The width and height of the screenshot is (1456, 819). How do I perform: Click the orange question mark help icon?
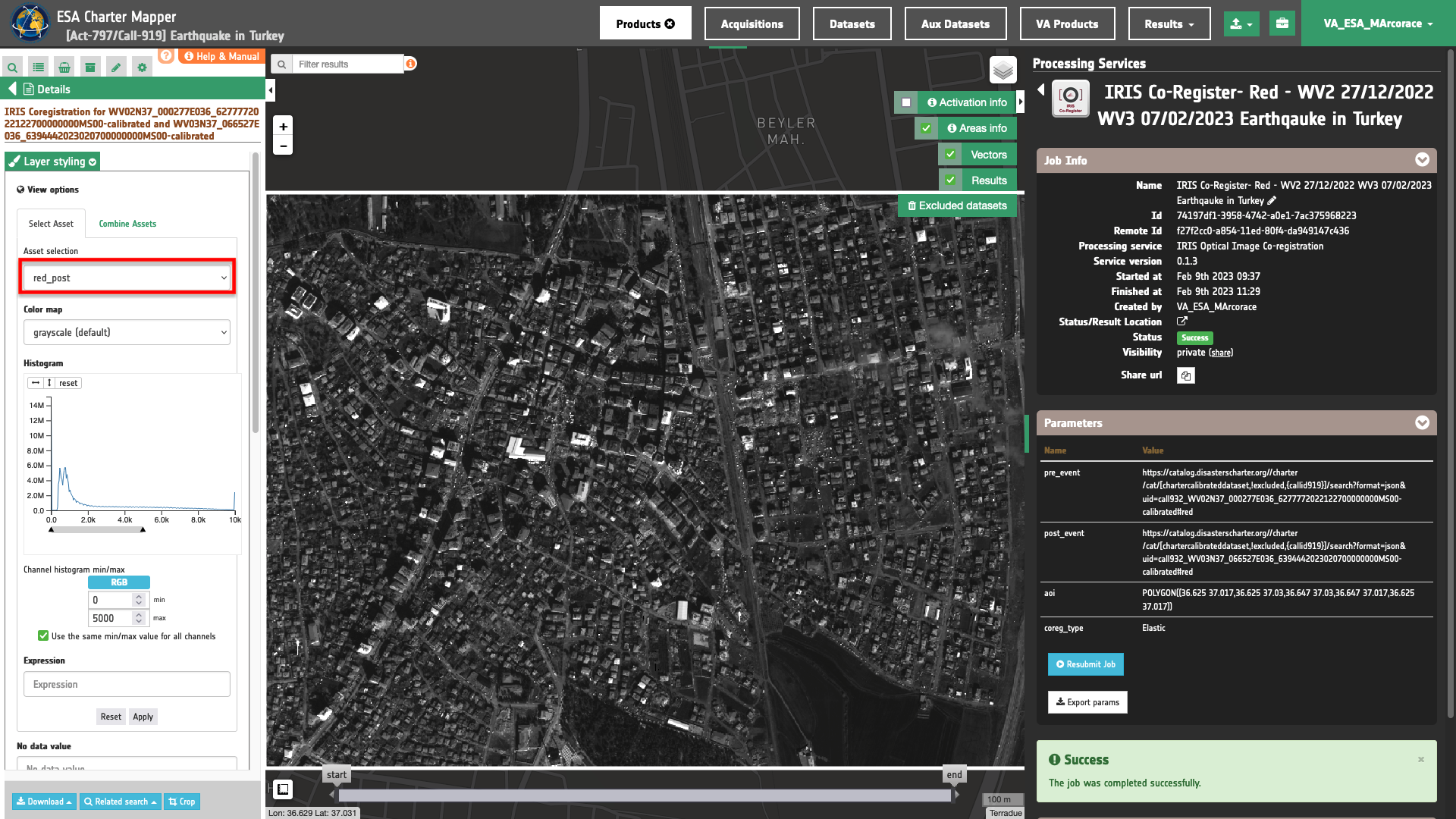(166, 56)
